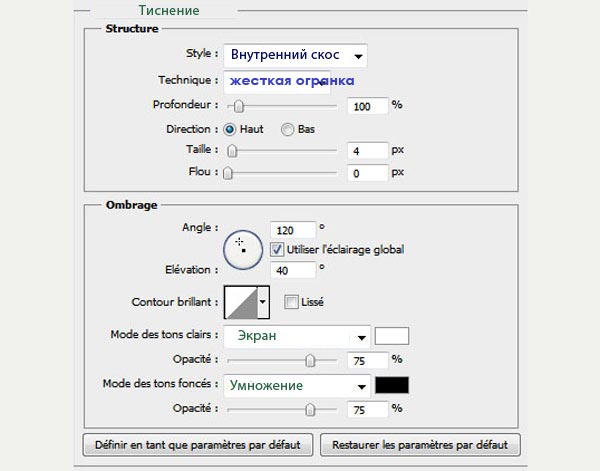Click the angle and elevation dial
The image size is (600, 471).
point(243,250)
